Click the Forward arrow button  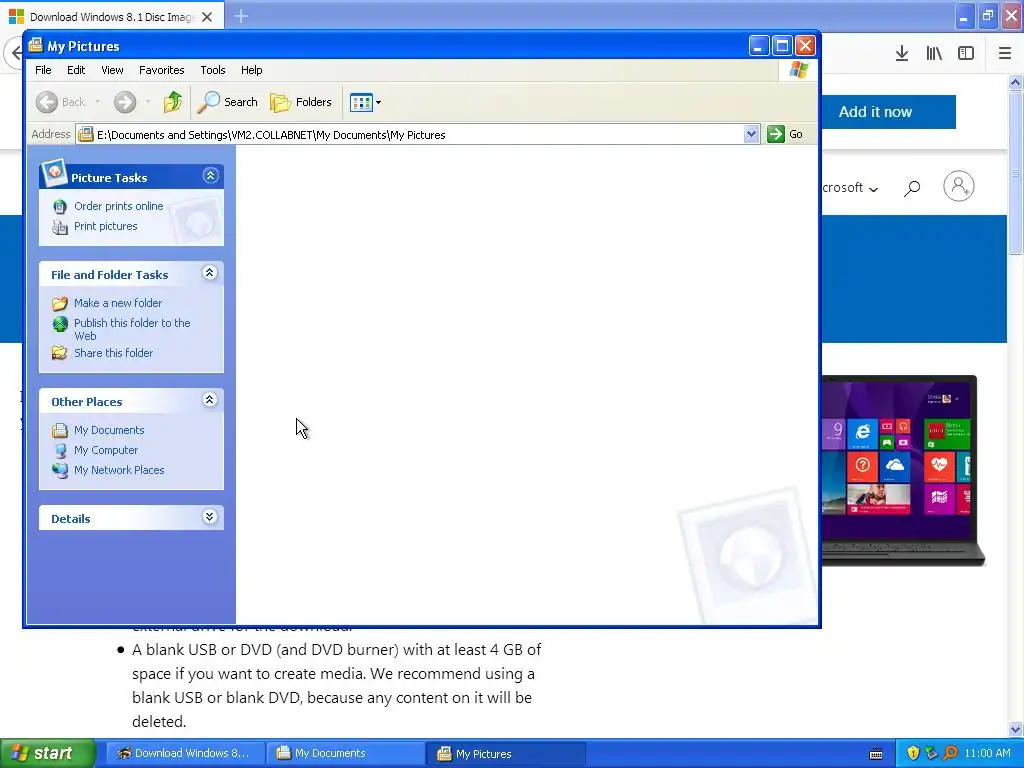click(x=125, y=102)
